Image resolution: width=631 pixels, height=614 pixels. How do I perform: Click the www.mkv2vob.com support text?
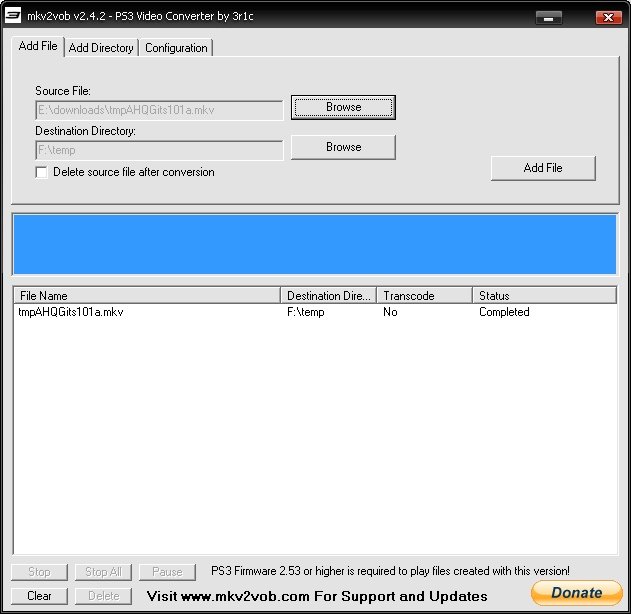coord(317,596)
